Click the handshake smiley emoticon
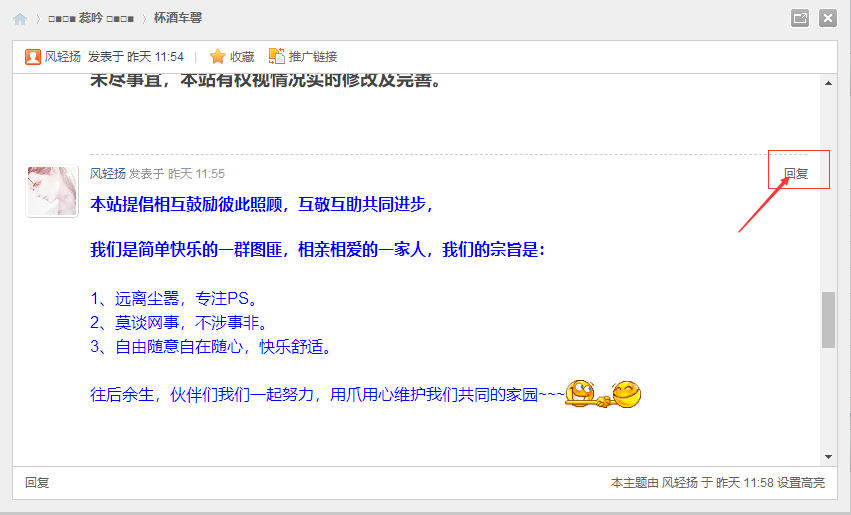Viewport: 851px width, 515px height. pos(603,394)
